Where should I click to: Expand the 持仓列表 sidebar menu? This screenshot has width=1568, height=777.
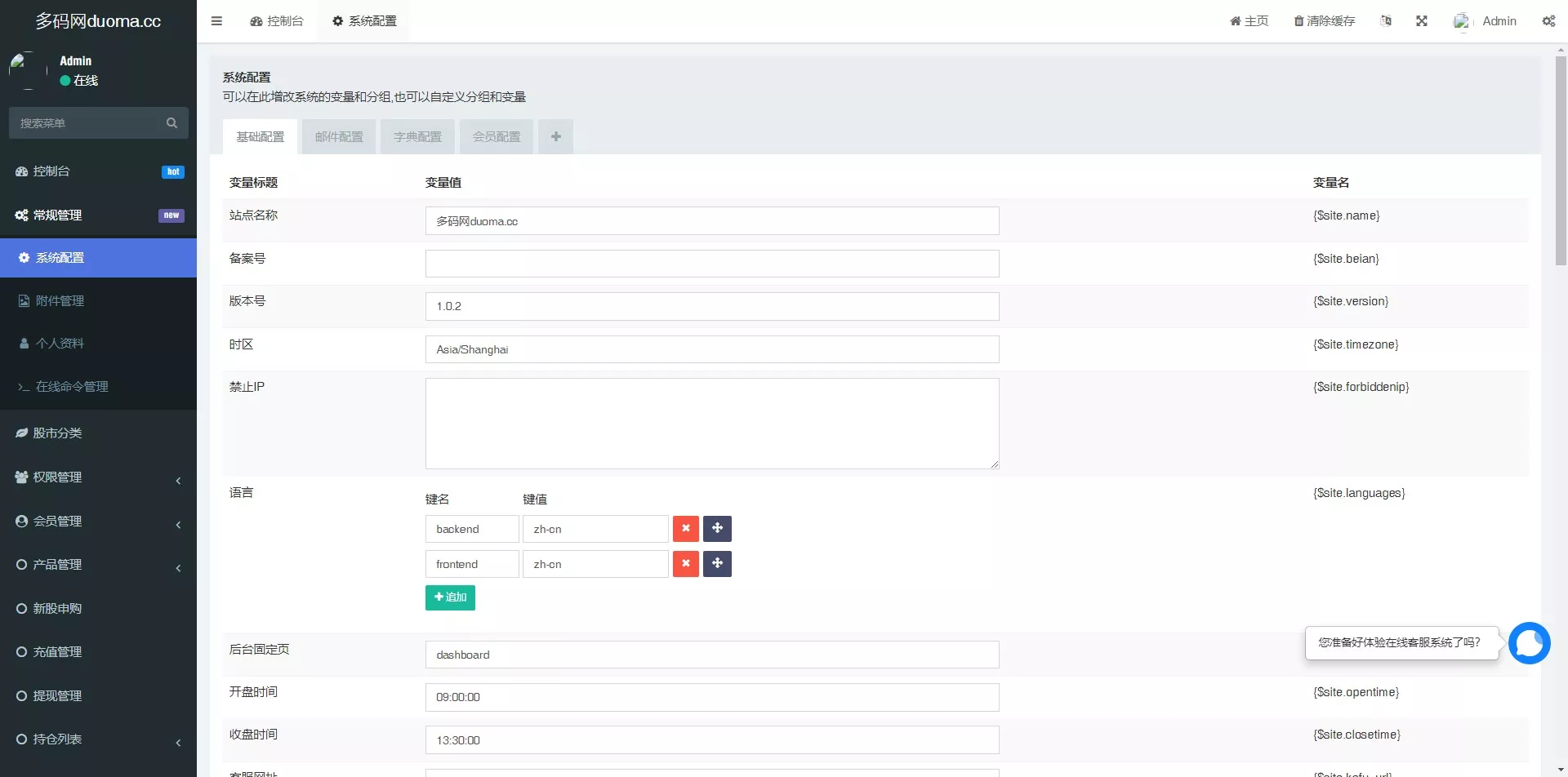click(x=98, y=739)
